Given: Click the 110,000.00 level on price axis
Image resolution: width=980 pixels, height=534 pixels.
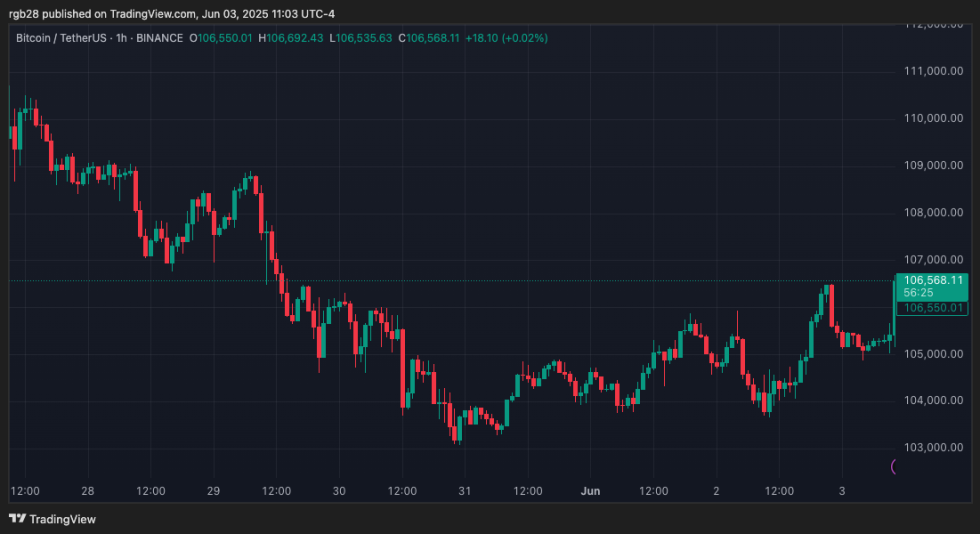Looking at the screenshot, I should point(932,118).
